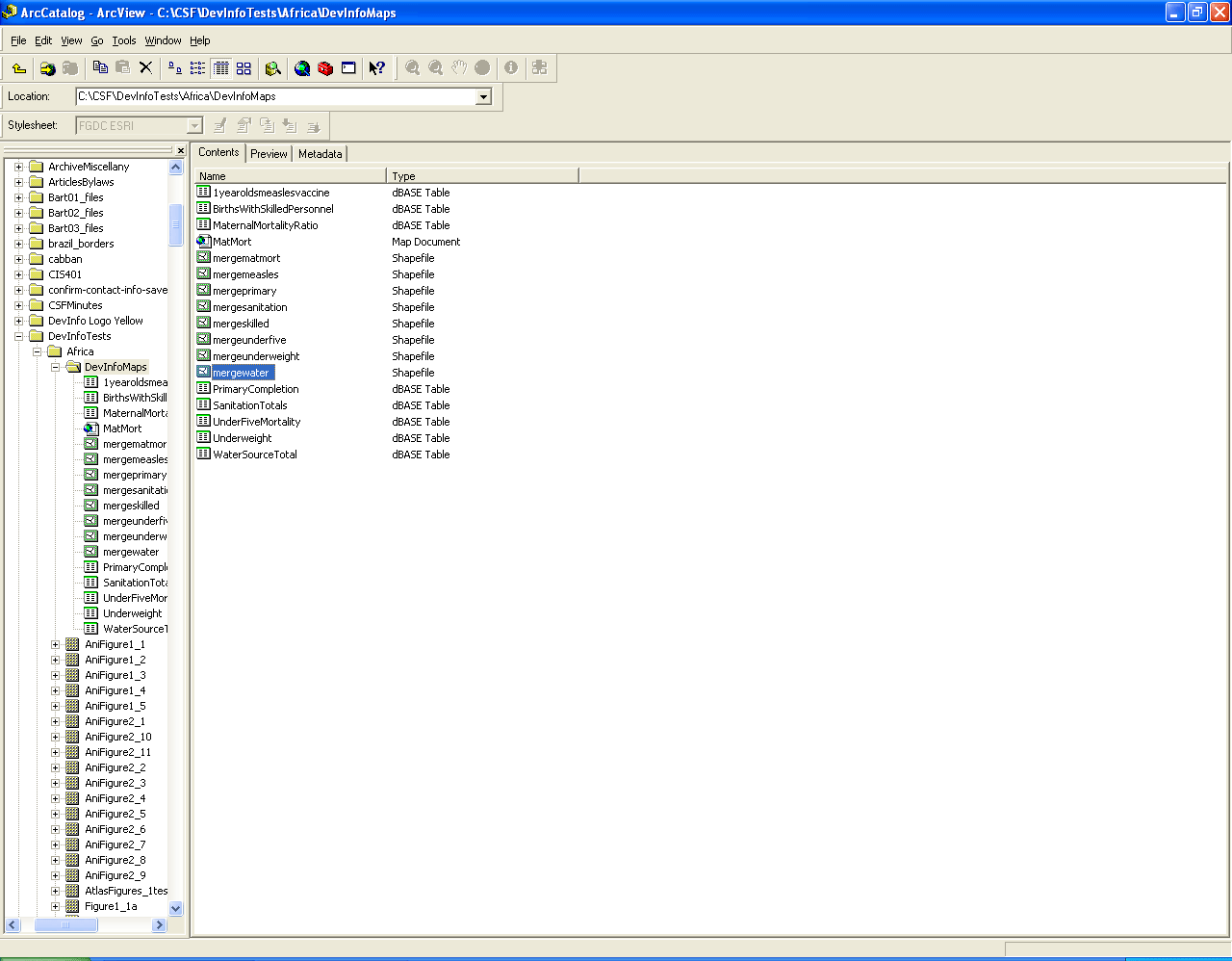The width and height of the screenshot is (1232, 961).
Task: Click the Connect To Folder icon
Action: (47, 68)
